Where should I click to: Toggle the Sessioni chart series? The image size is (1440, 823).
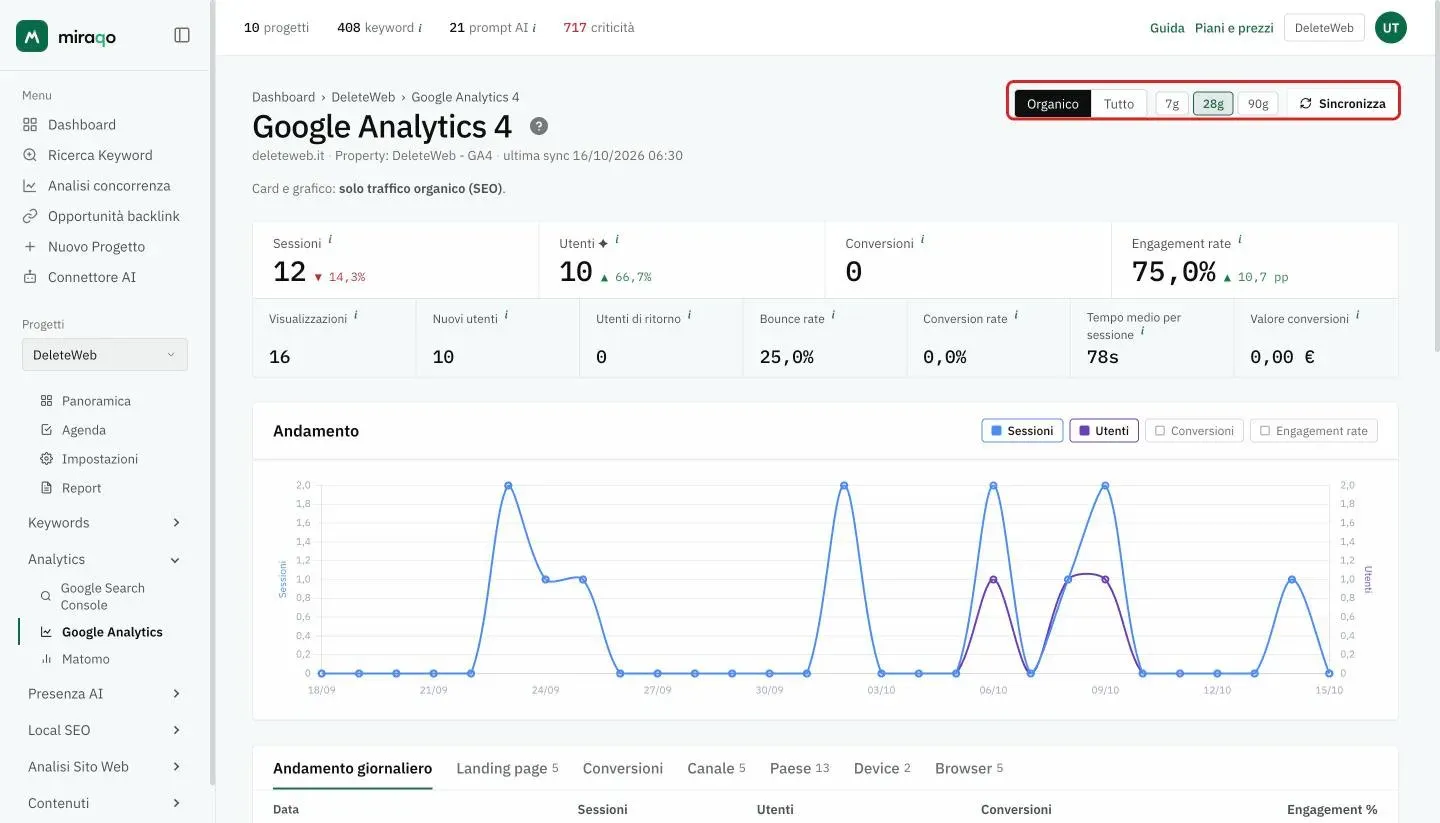[x=1022, y=431]
